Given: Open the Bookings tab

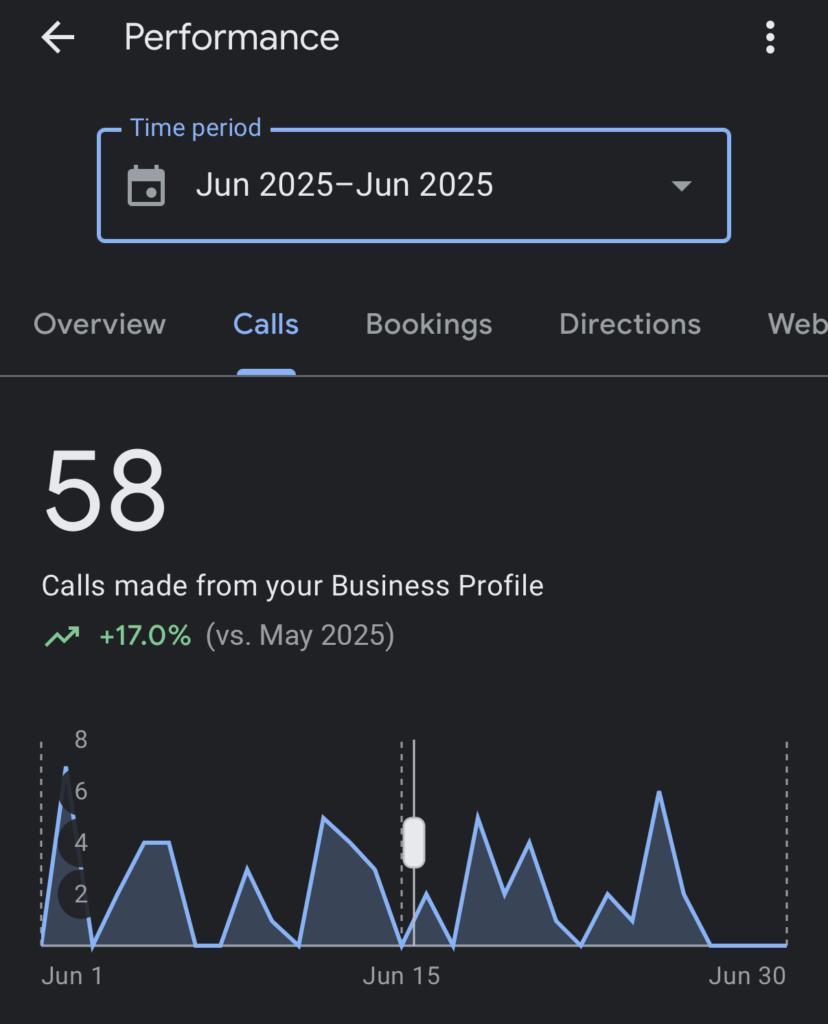Looking at the screenshot, I should (428, 325).
